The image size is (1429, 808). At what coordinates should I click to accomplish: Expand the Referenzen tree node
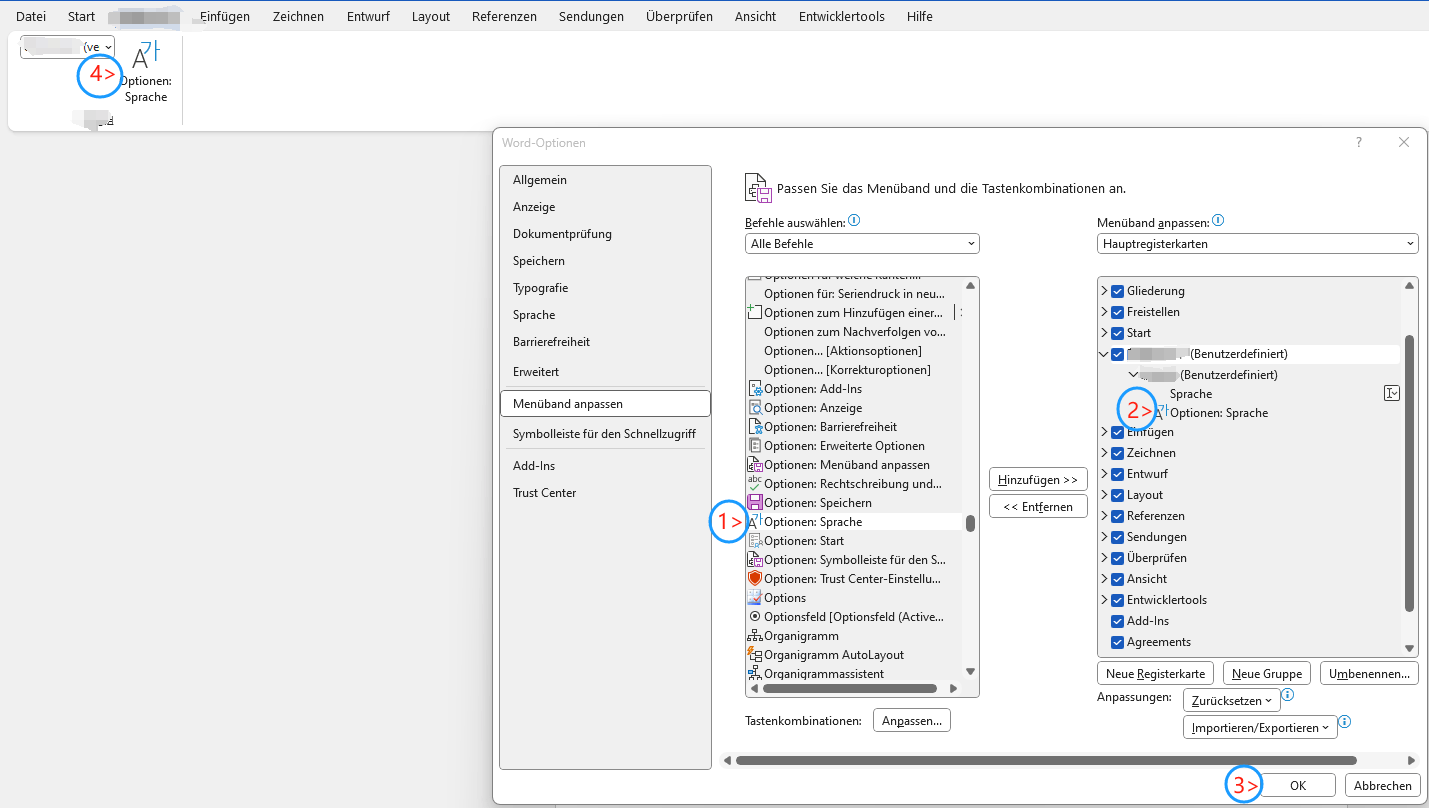[1104, 516]
